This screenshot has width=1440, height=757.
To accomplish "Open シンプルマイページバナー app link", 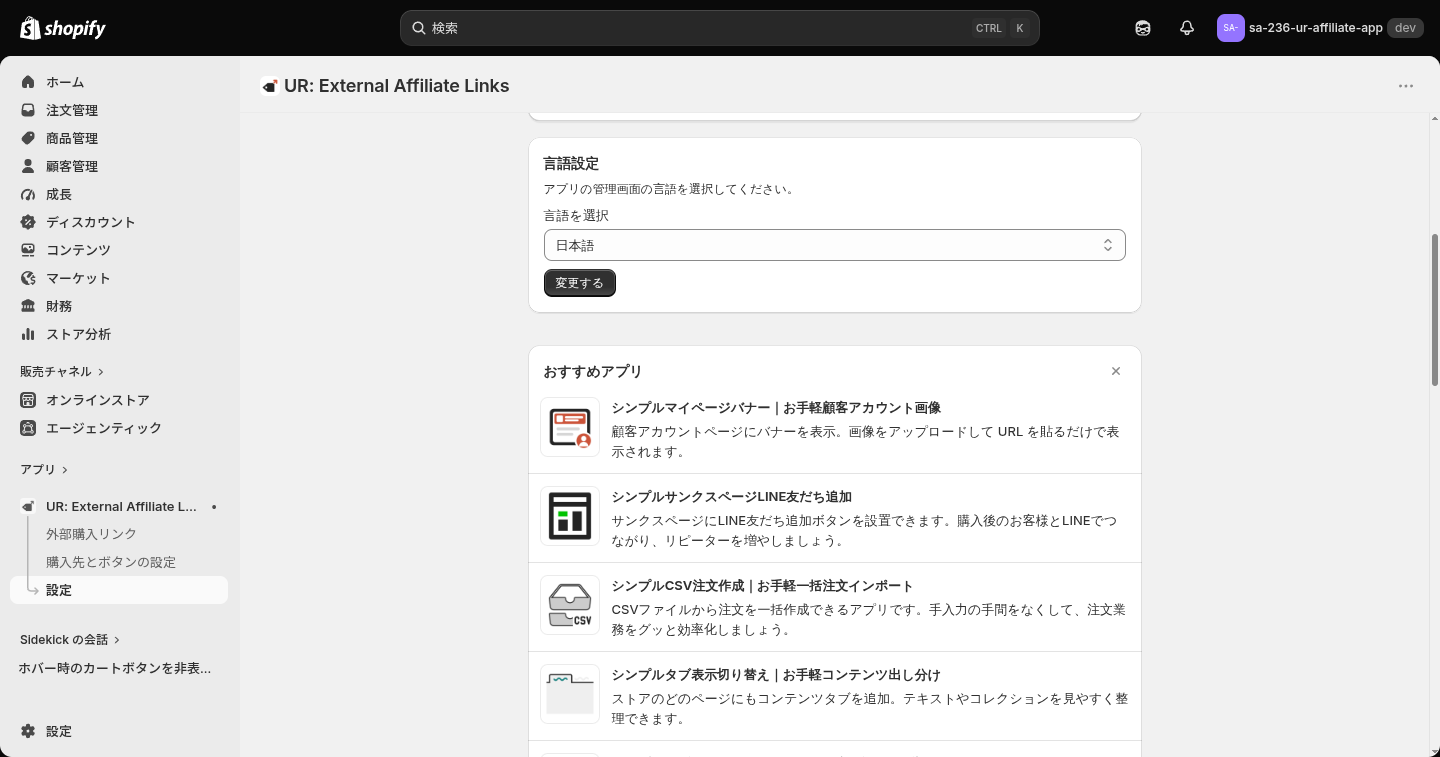I will (x=776, y=408).
